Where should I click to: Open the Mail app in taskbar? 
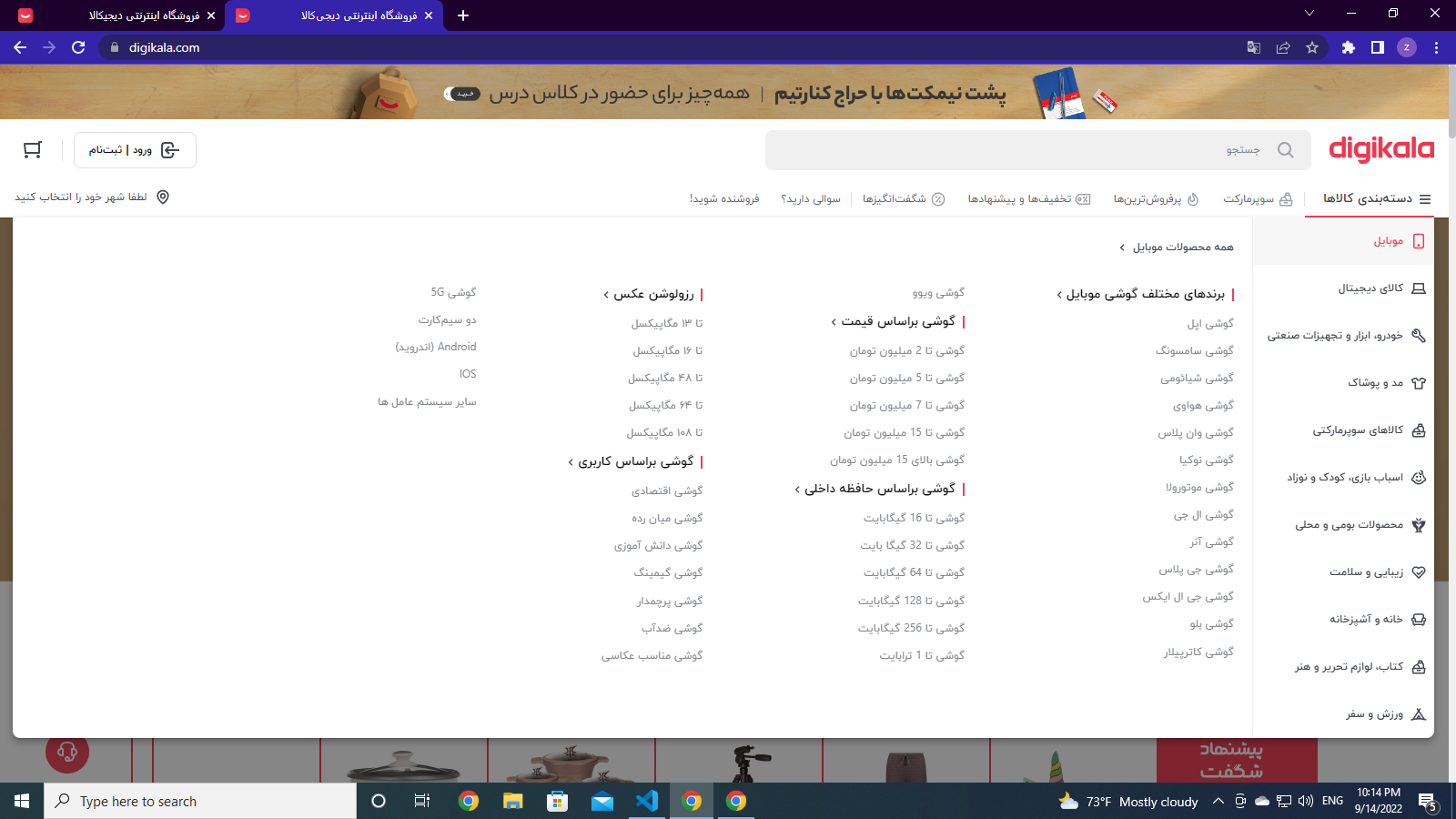click(602, 801)
